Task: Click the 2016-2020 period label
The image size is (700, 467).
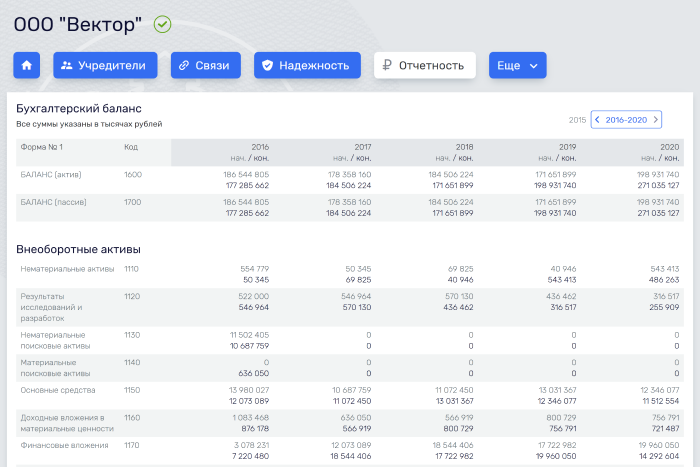Action: coord(626,120)
